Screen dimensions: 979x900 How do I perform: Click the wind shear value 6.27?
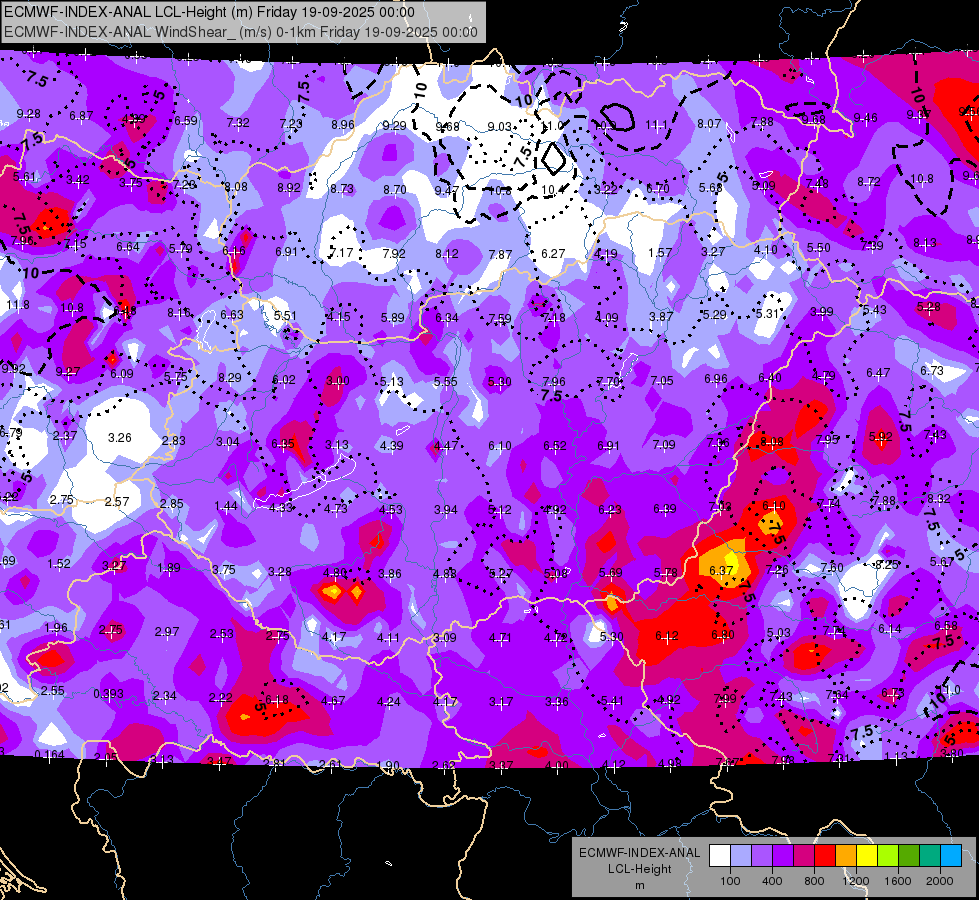point(553,254)
